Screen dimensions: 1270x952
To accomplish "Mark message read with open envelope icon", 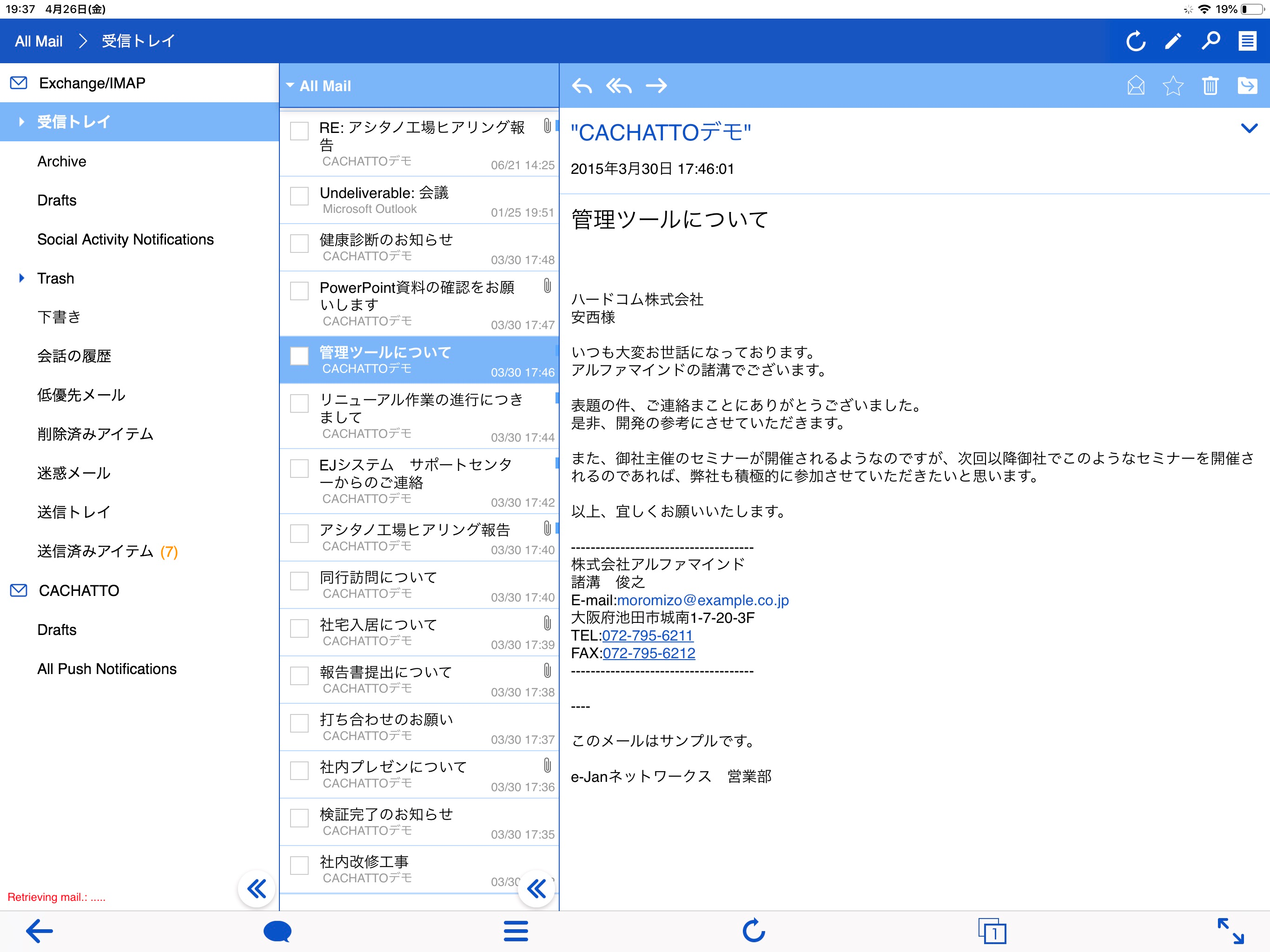I will click(x=1135, y=86).
